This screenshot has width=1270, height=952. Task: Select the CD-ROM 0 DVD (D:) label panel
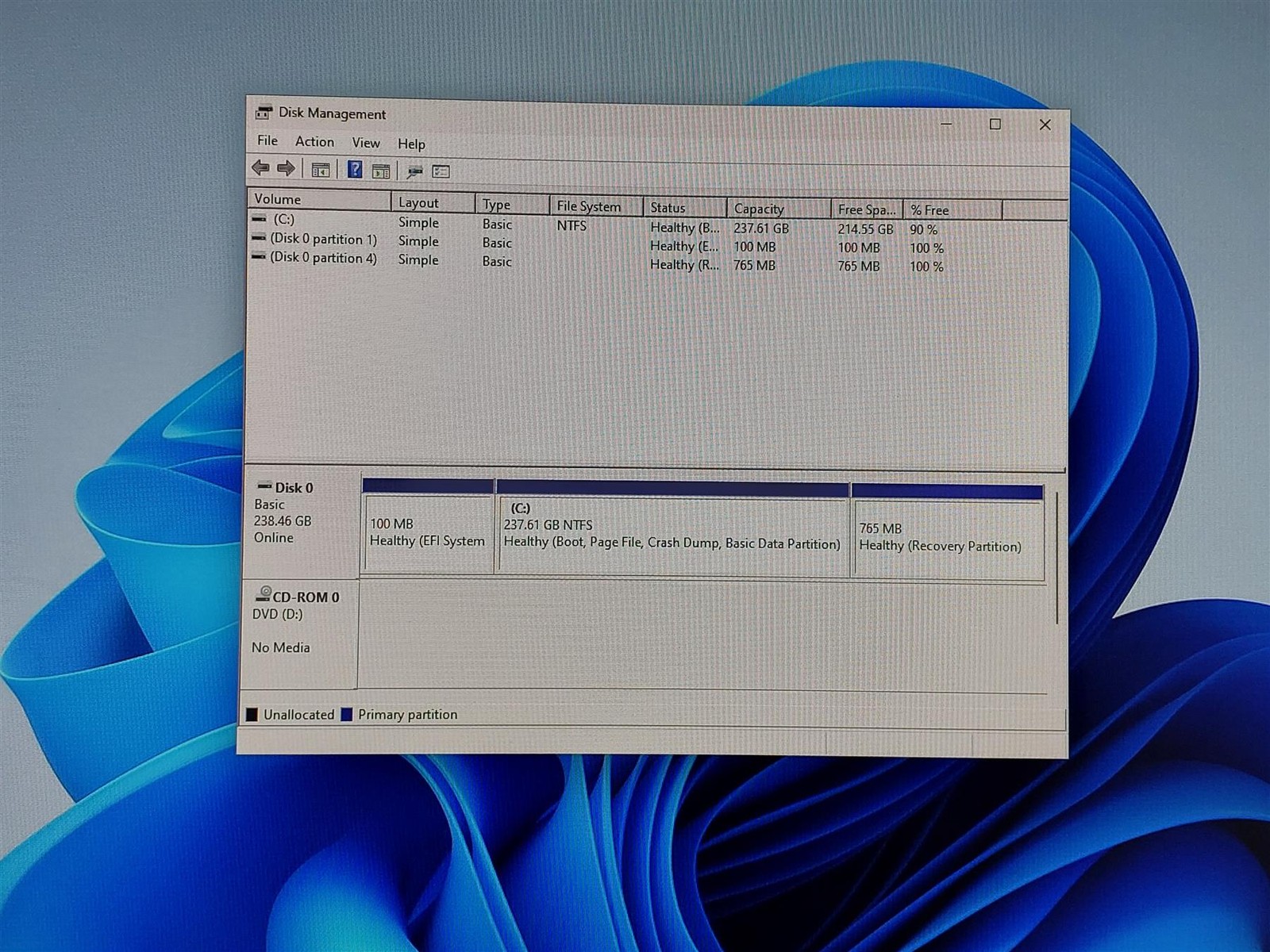point(299,633)
